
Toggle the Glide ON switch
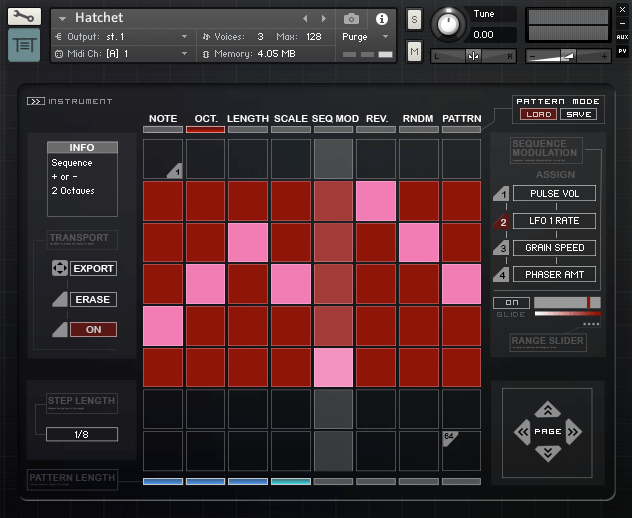511,302
